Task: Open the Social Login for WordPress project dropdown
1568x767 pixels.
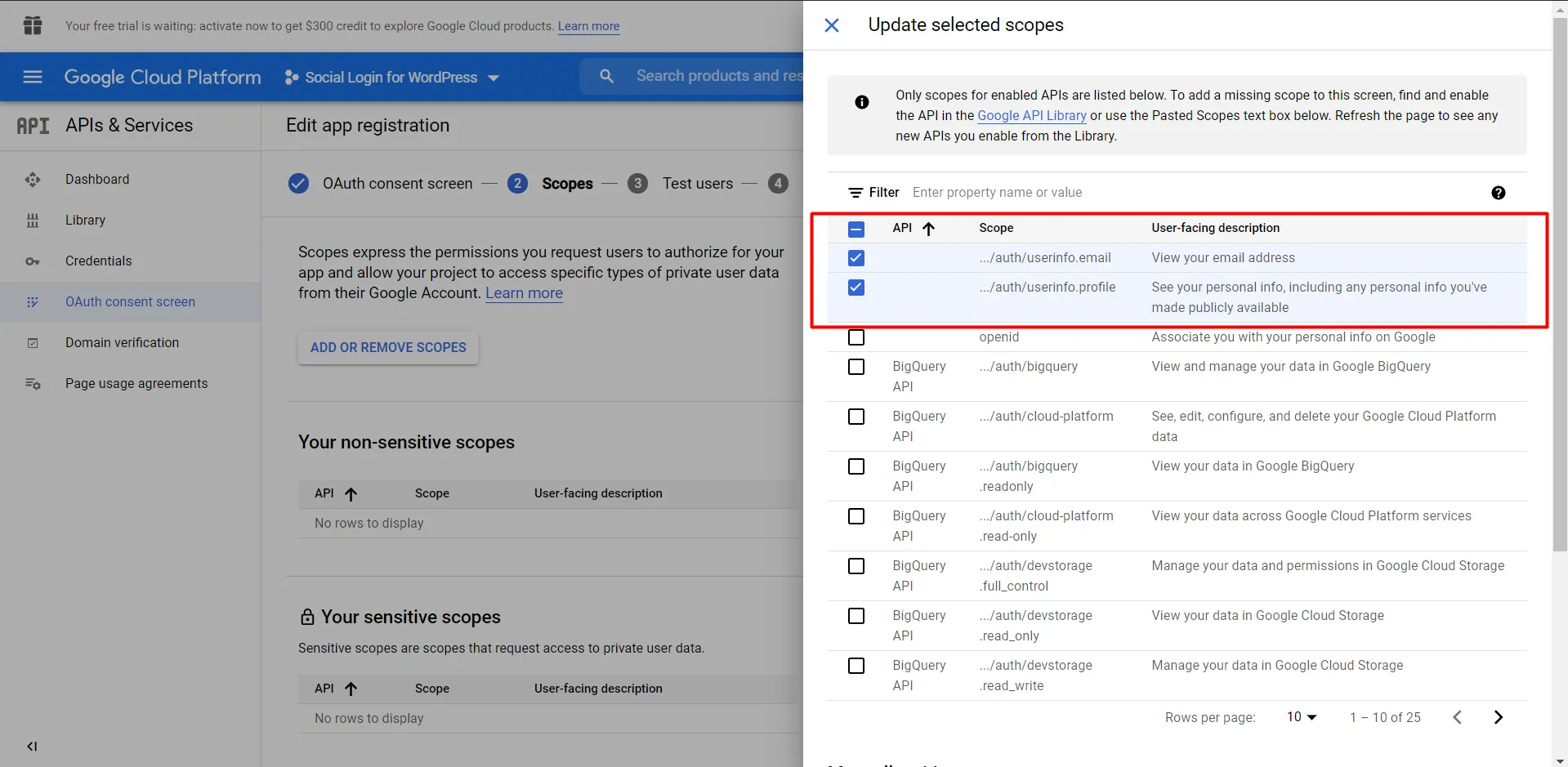Action: pyautogui.click(x=392, y=78)
